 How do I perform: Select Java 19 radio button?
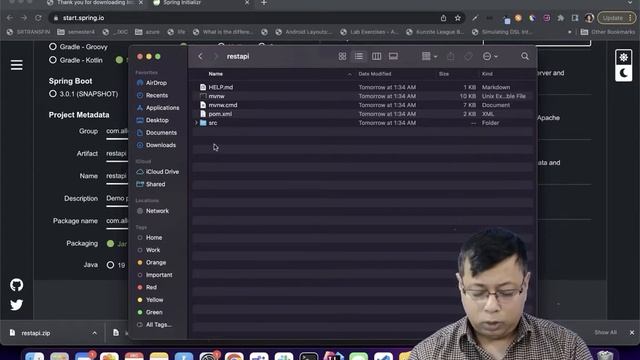click(110, 265)
